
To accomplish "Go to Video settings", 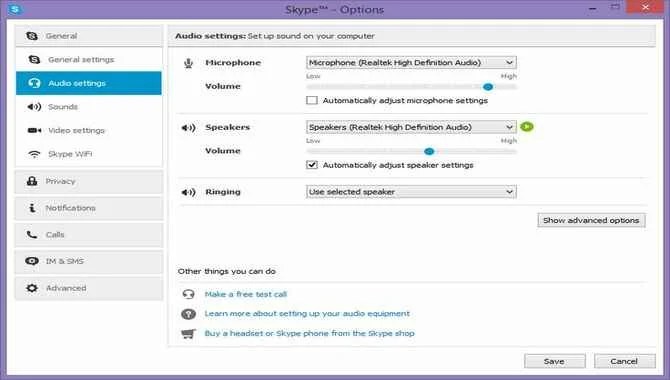I will [89, 130].
